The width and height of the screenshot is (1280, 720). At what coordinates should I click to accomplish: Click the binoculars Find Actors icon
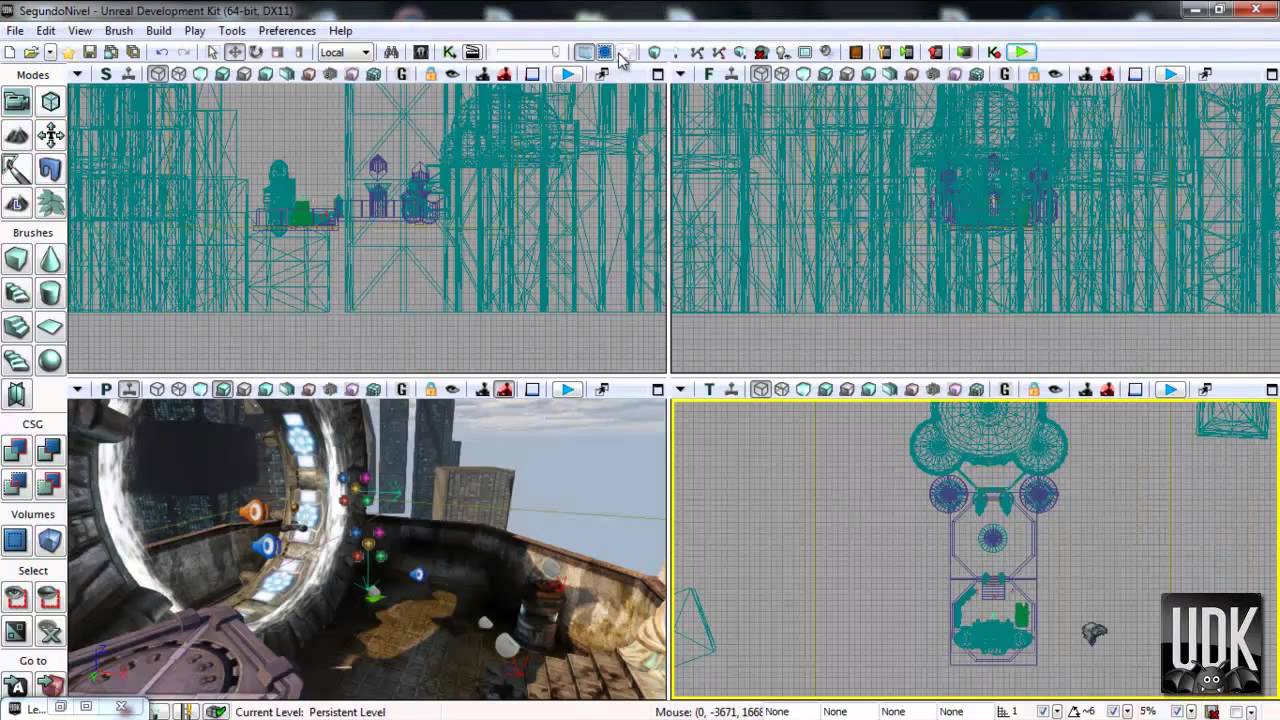392,52
